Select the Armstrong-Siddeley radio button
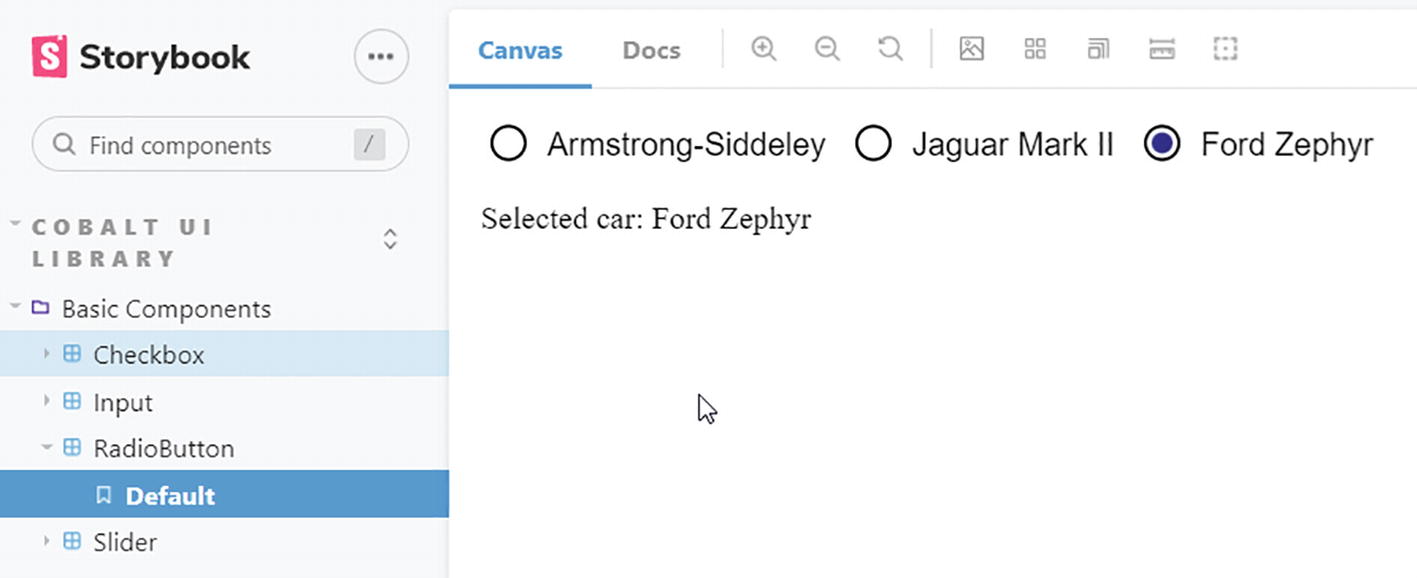 508,144
